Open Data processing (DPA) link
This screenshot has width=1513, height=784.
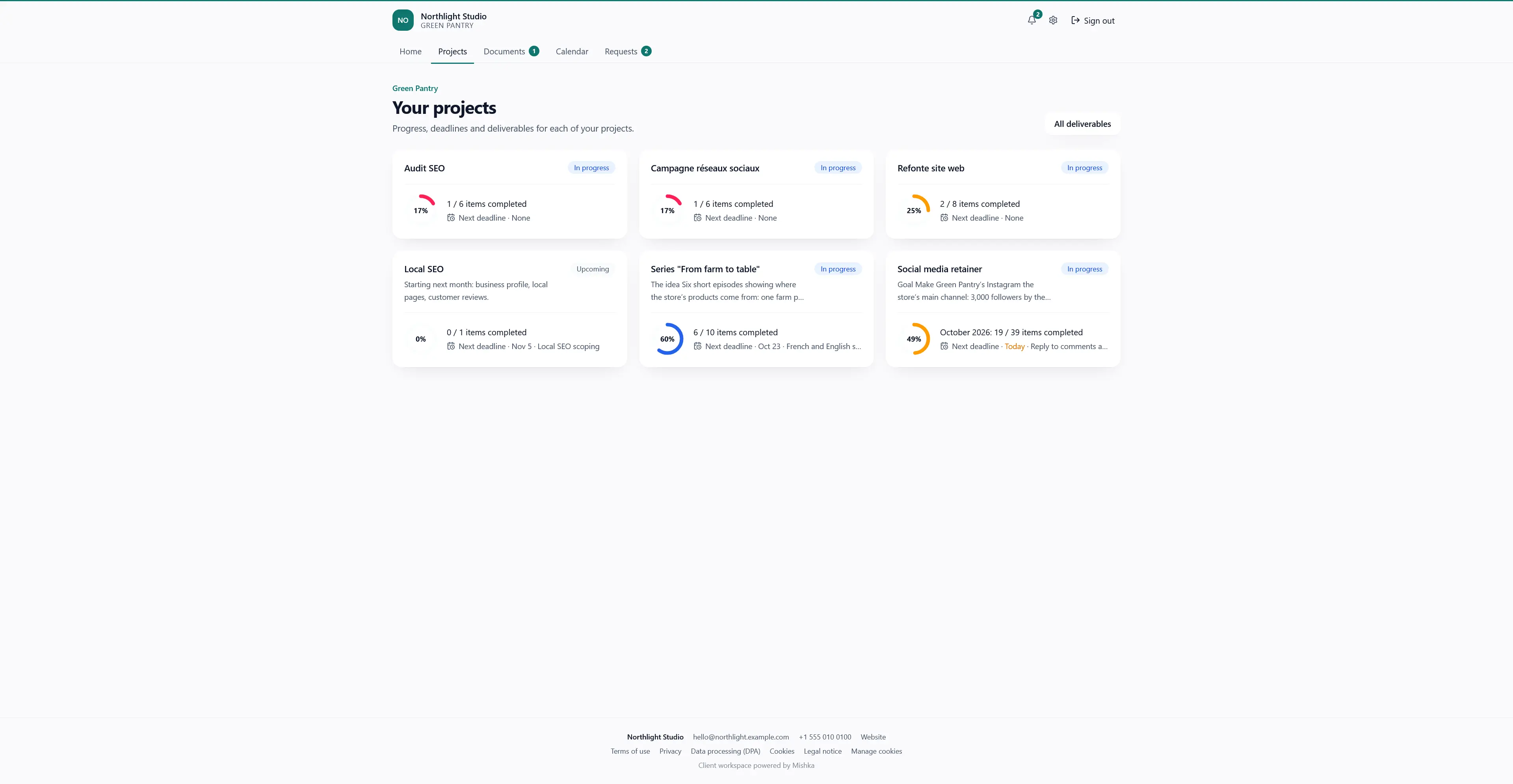coord(725,751)
